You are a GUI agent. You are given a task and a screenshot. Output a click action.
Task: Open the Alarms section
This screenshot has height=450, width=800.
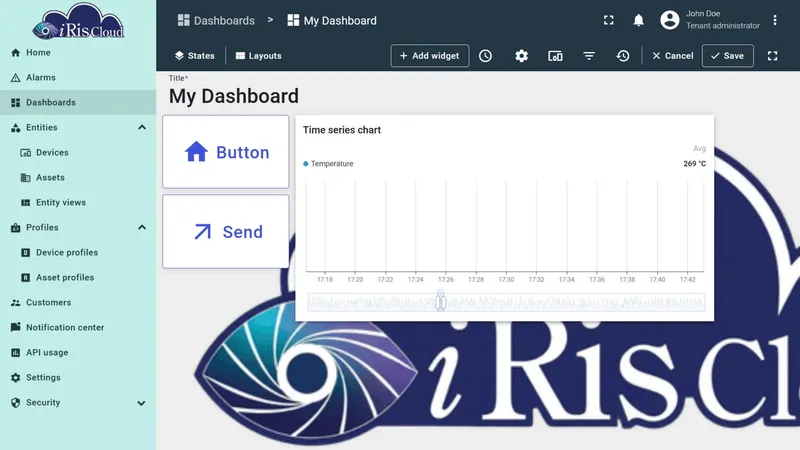(x=78, y=78)
